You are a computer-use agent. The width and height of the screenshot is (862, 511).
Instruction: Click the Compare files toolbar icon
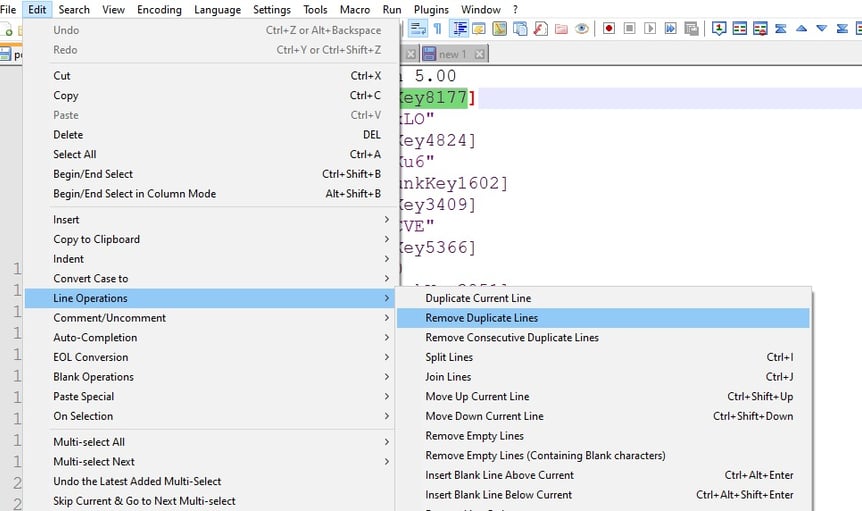pyautogui.click(x=739, y=28)
